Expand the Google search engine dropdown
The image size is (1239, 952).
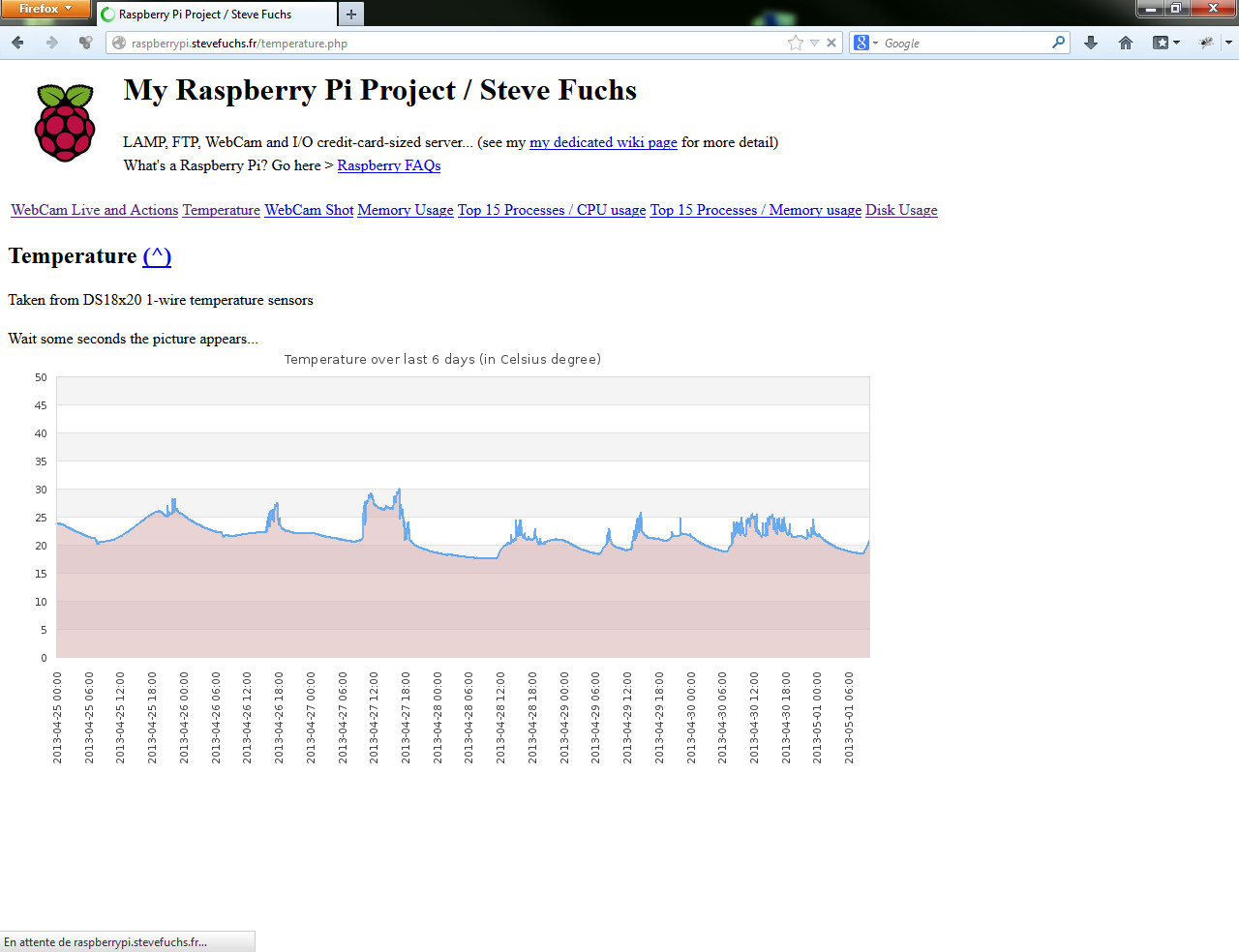point(865,43)
